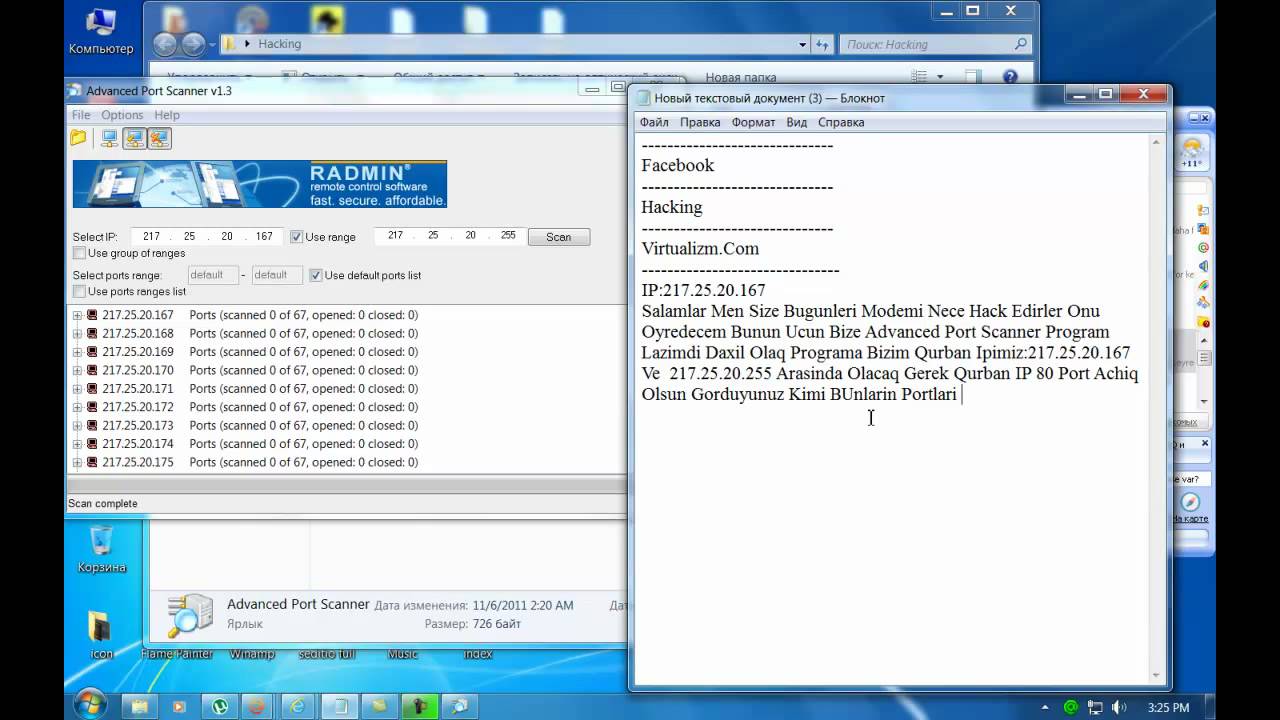Click the end IP last octet field 255
This screenshot has height=720, width=1280.
coord(508,236)
